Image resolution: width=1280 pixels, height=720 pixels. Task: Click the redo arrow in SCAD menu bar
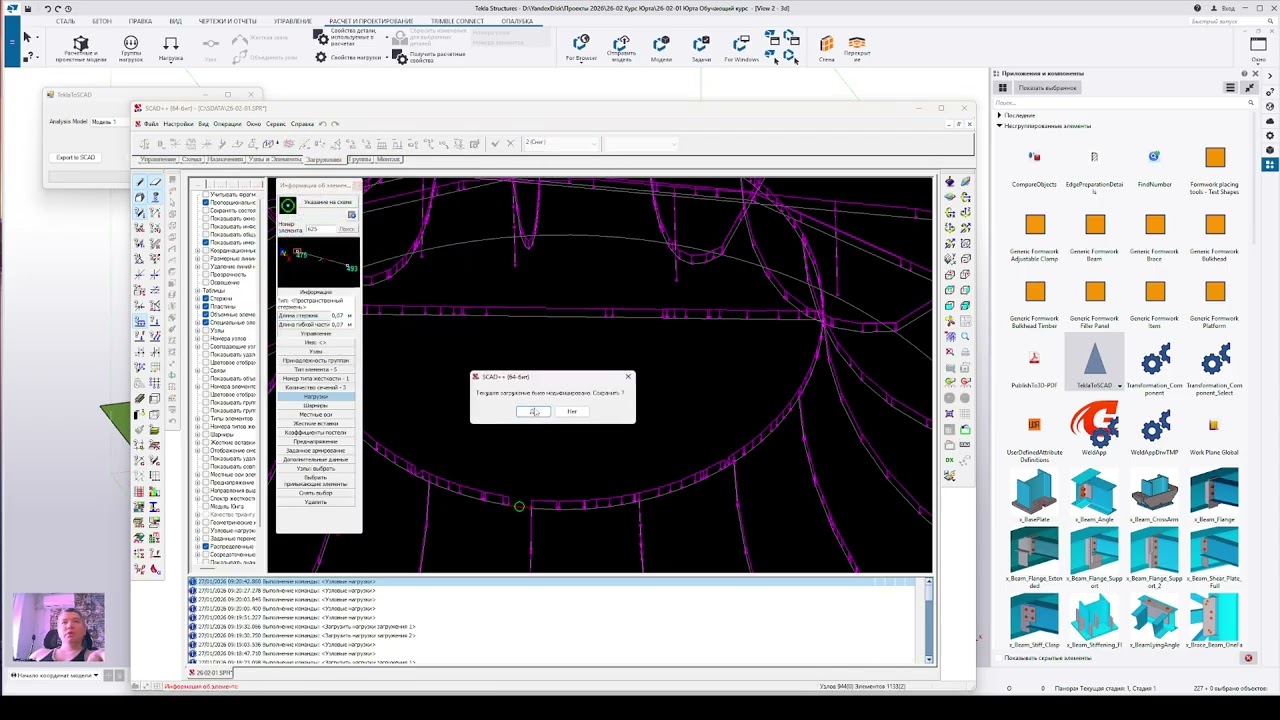pos(335,124)
